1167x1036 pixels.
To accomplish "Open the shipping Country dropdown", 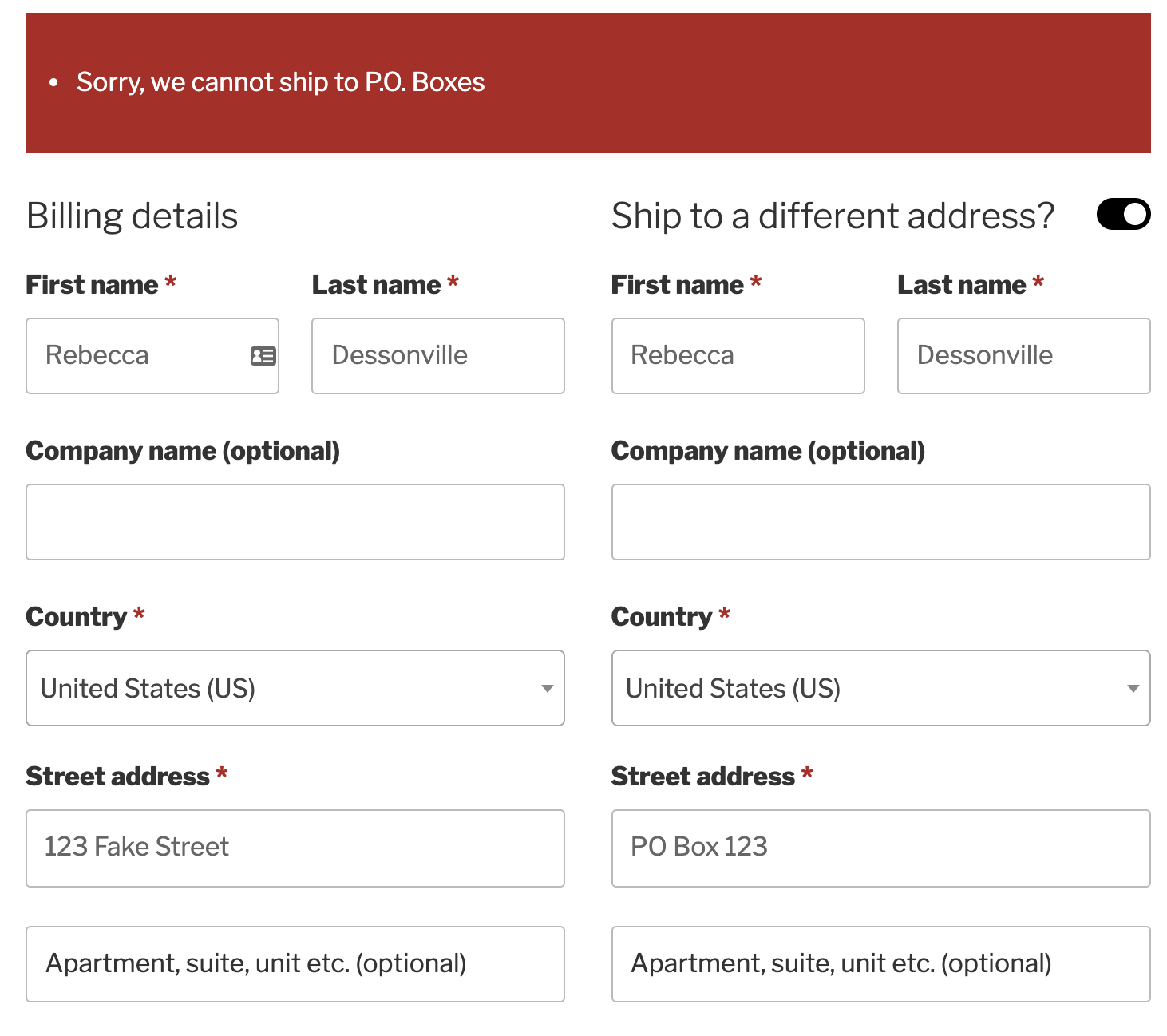I will tap(880, 688).
